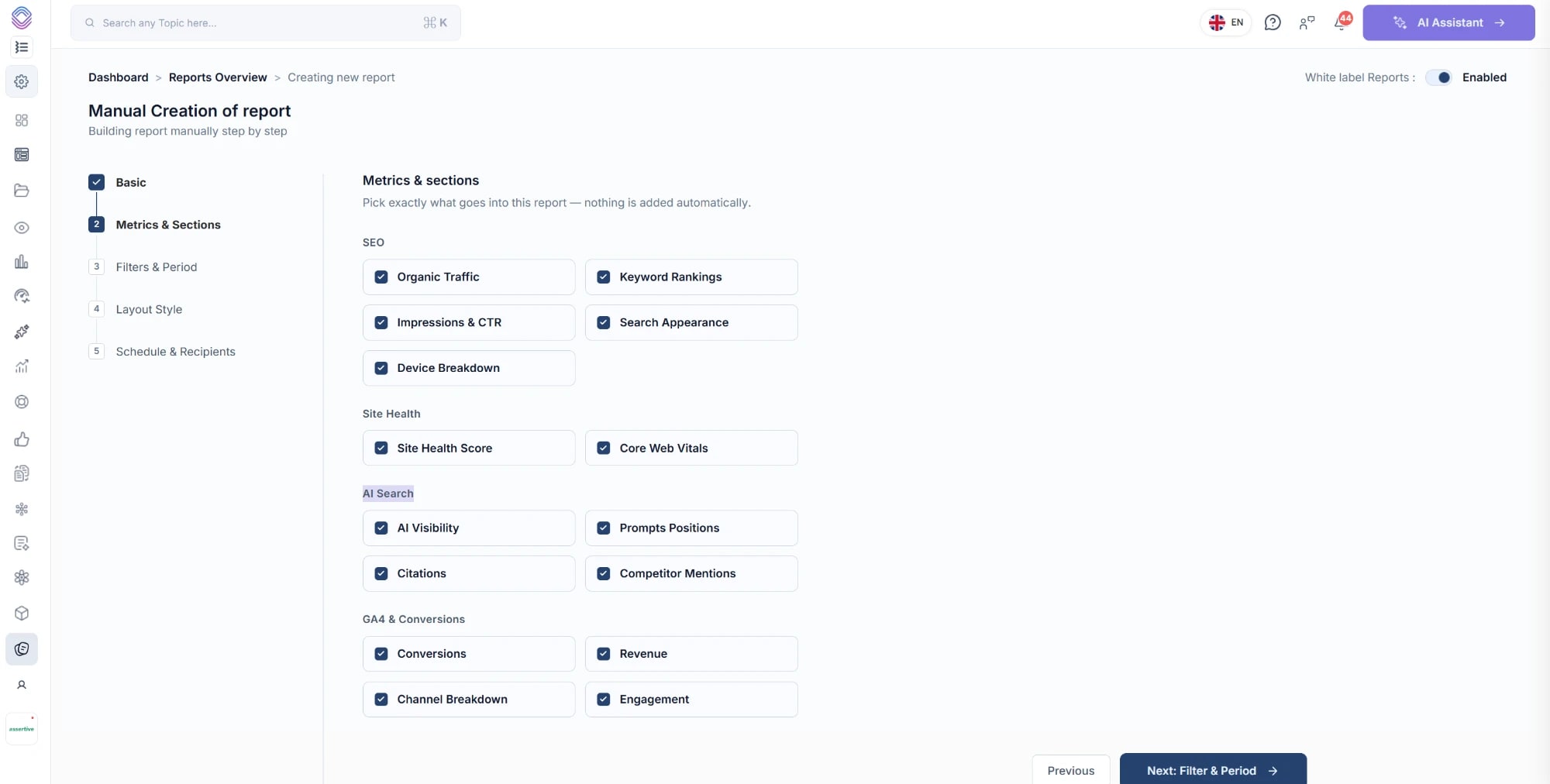
Task: Go to the Filters & Period step
Action: 143,266
